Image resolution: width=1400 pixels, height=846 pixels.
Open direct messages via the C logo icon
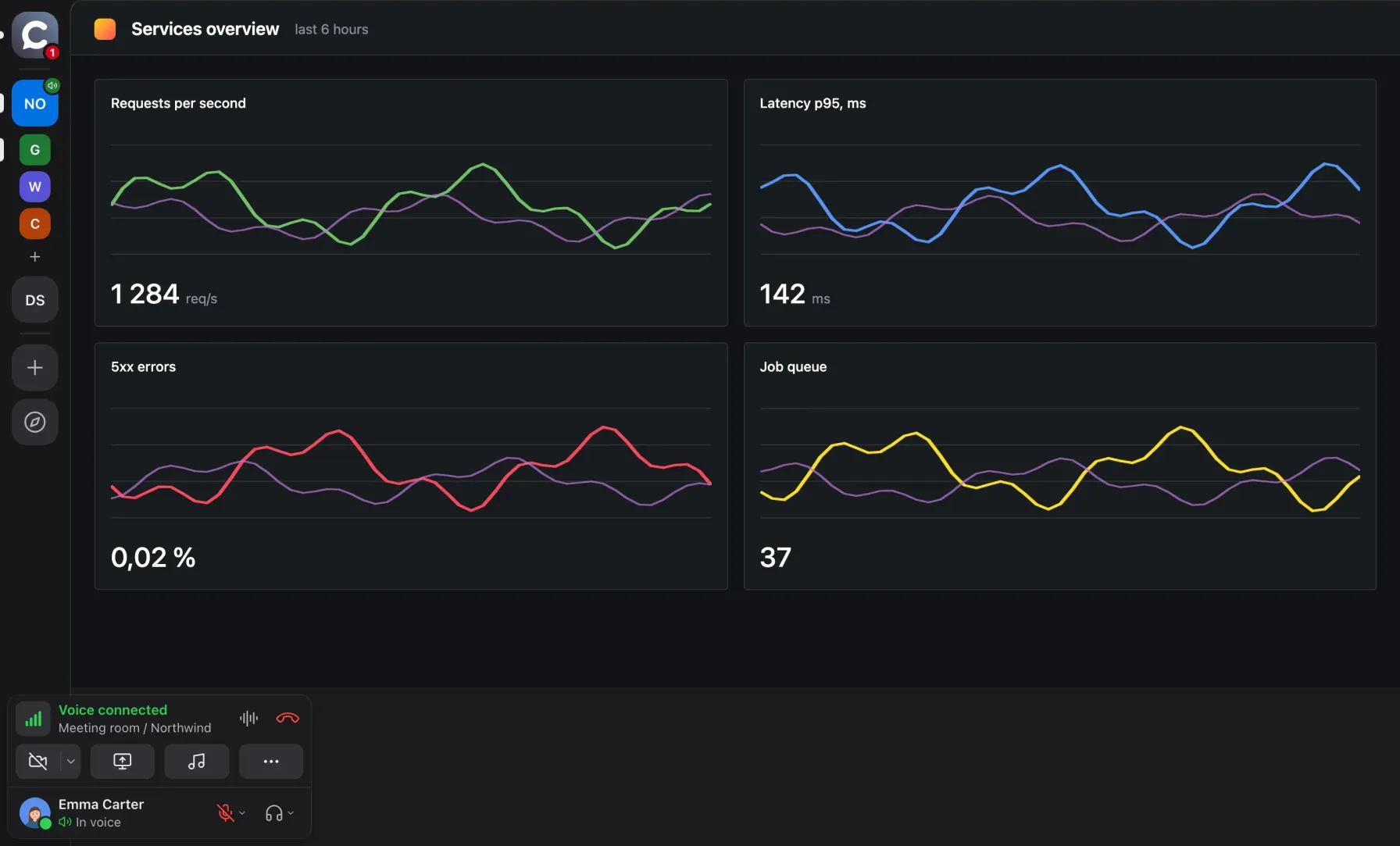[35, 35]
